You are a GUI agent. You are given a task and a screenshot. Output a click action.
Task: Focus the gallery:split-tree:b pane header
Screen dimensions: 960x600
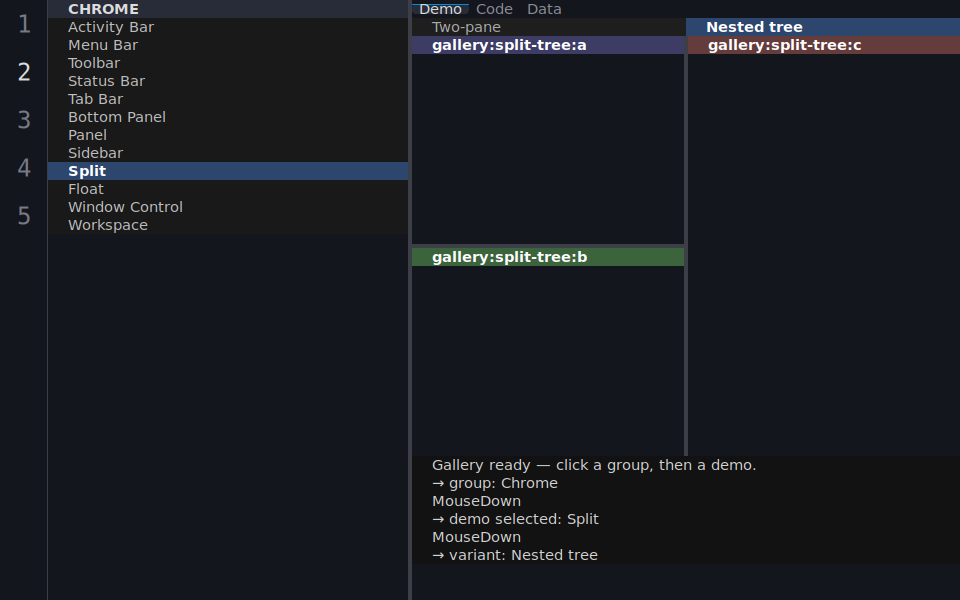coord(548,257)
